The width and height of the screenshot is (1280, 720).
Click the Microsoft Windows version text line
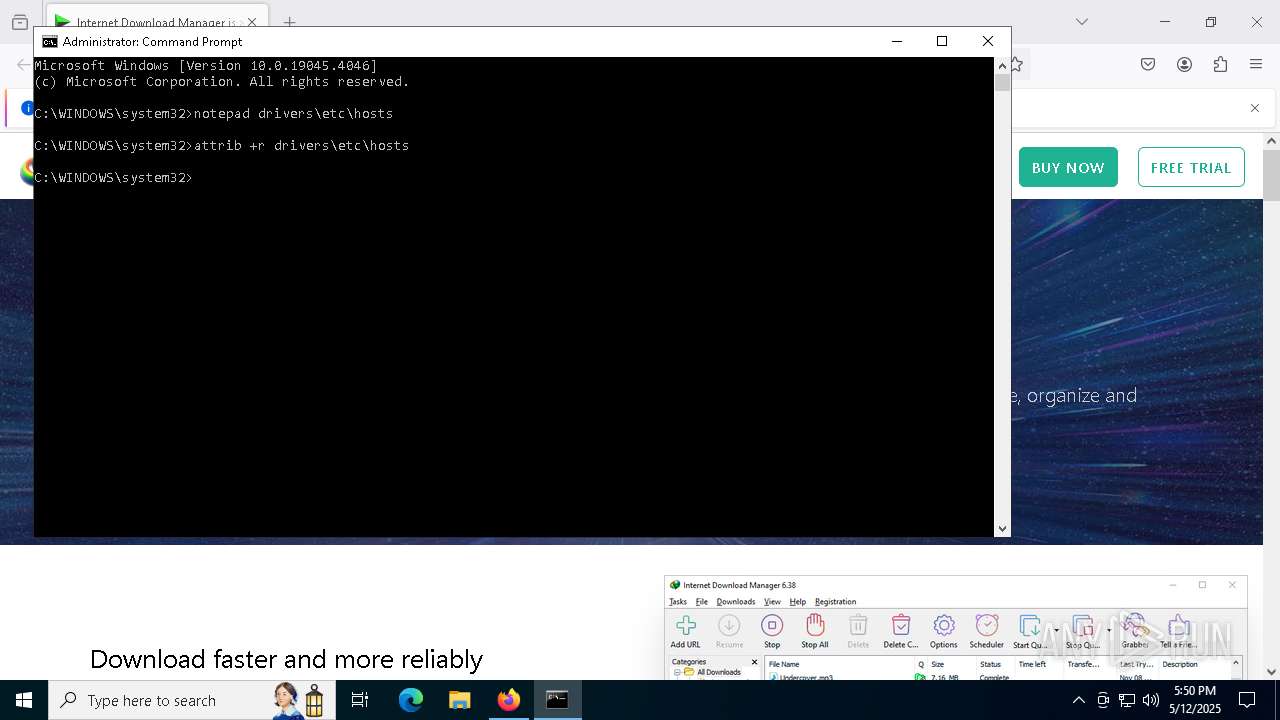[206, 66]
